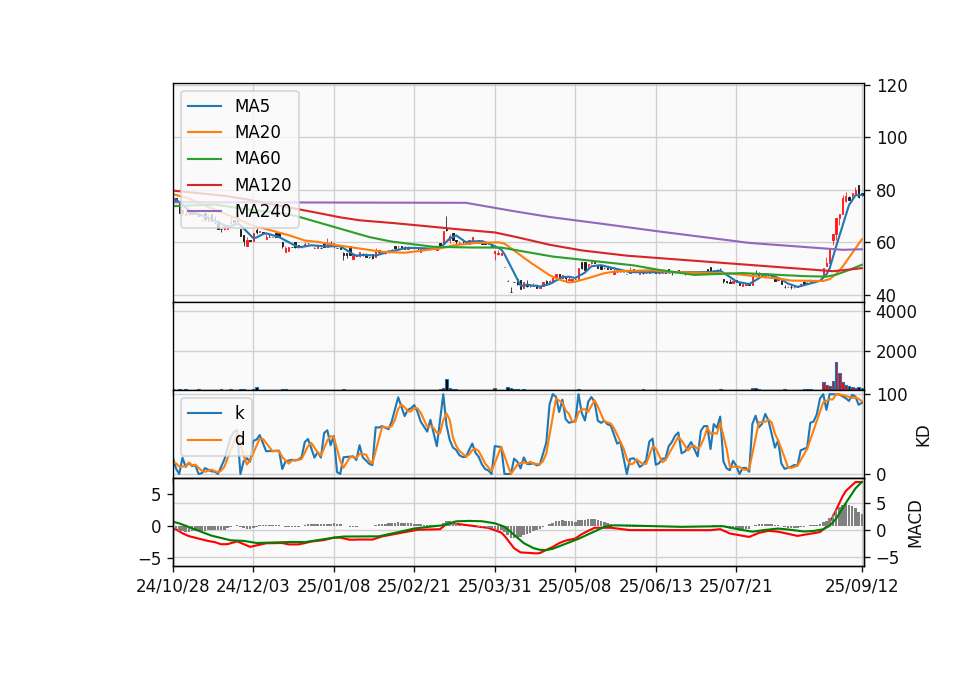The width and height of the screenshot is (960, 690).
Task: Click the 25/02/21 date tick label
Action: (x=414, y=587)
